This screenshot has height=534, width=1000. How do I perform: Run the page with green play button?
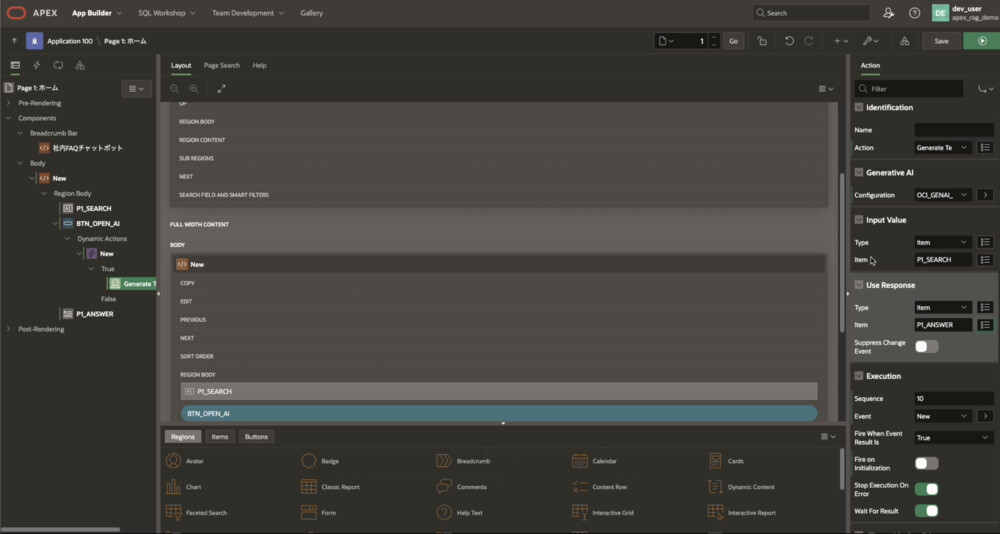coord(981,41)
